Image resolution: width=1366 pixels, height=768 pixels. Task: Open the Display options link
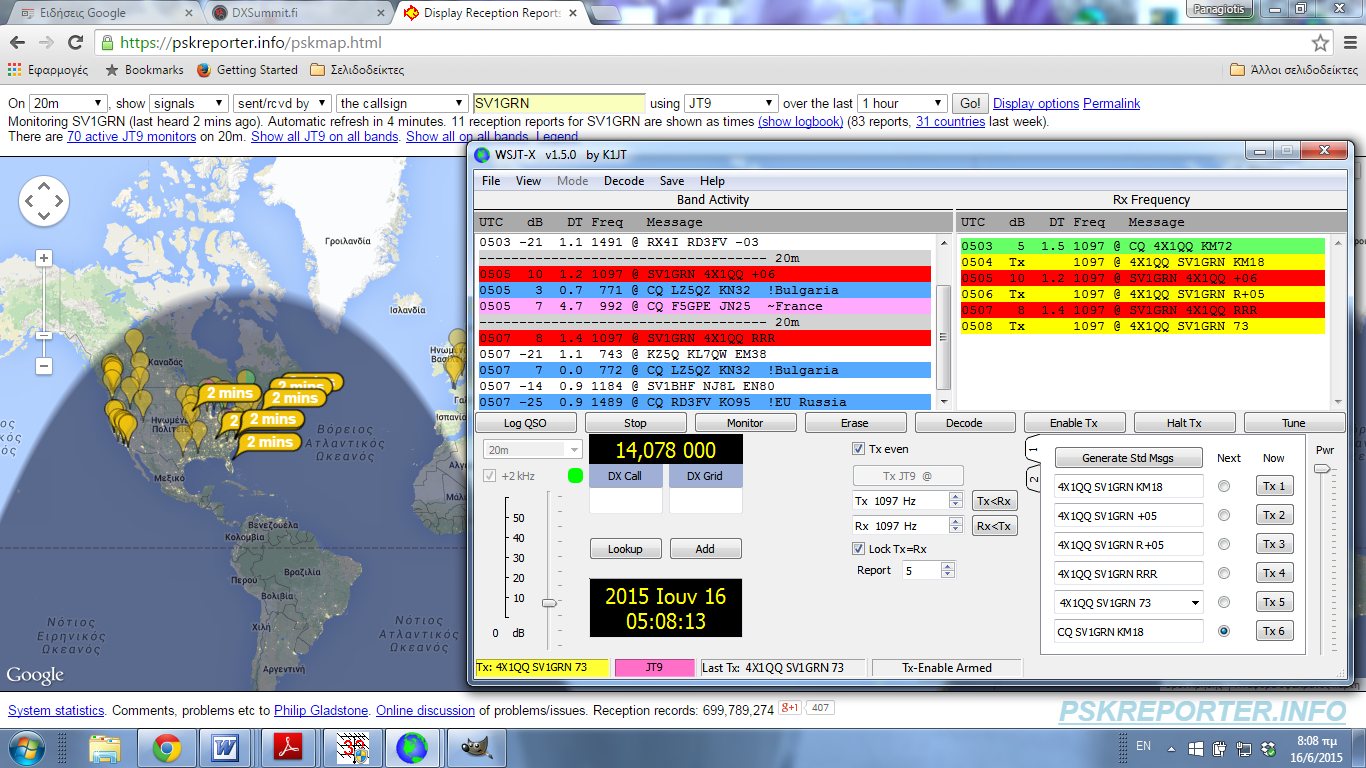1036,104
